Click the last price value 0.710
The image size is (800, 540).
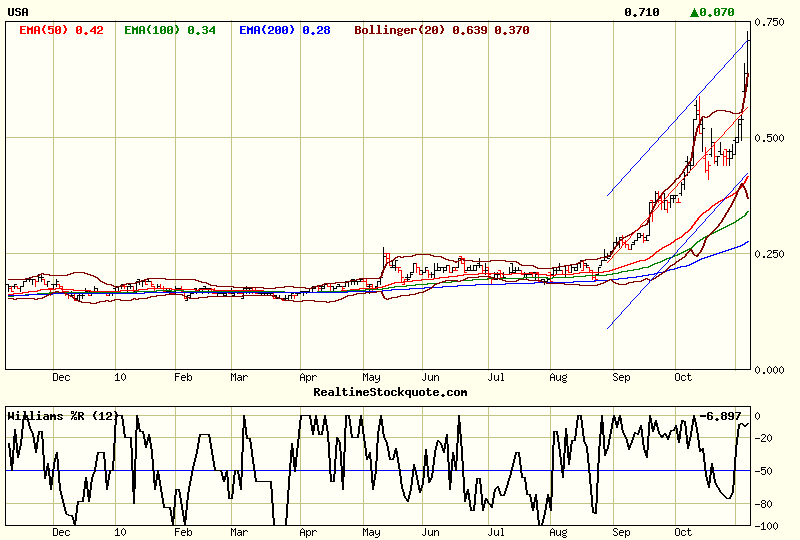pos(641,12)
